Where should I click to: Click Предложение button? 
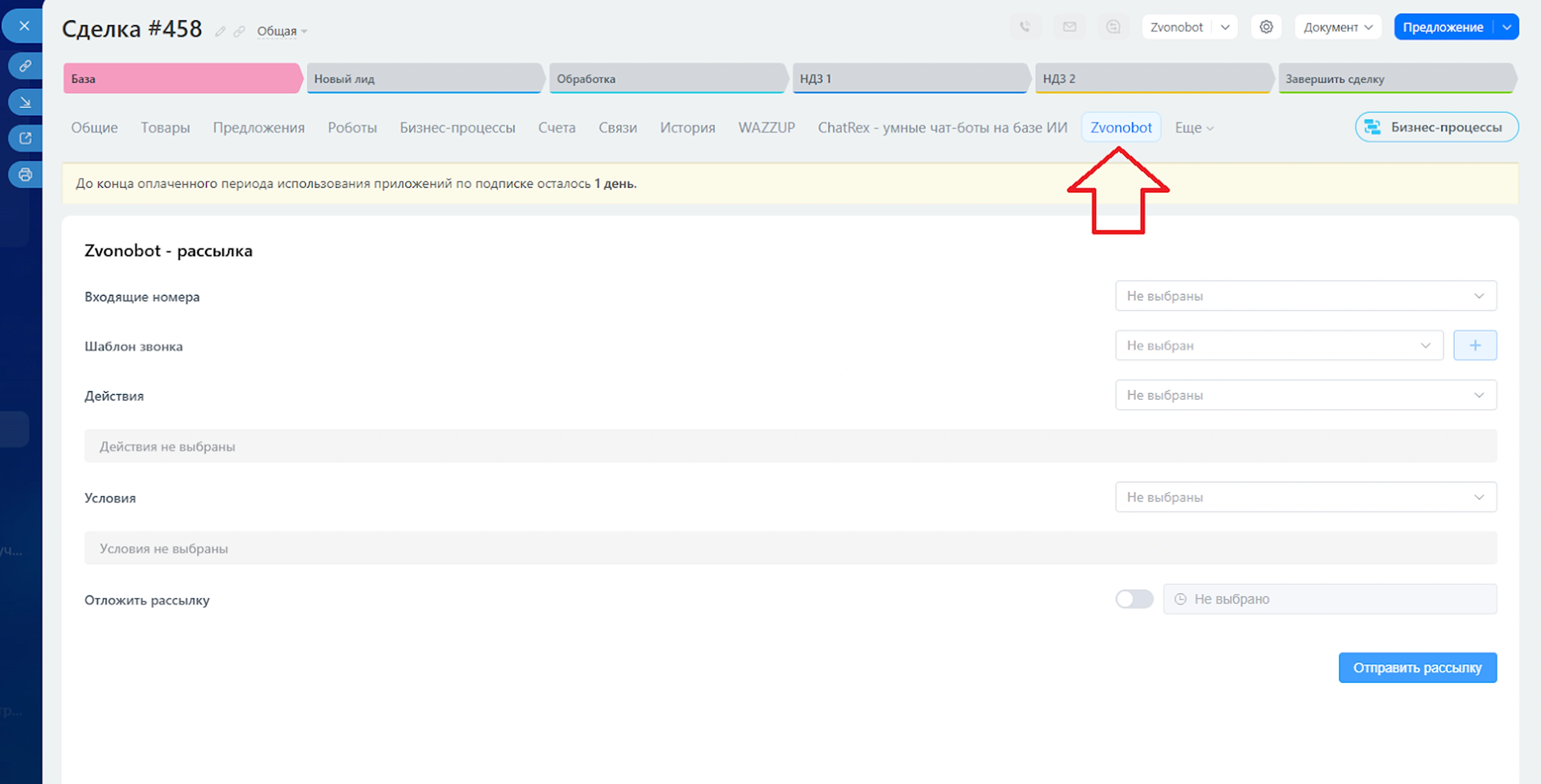point(1443,27)
